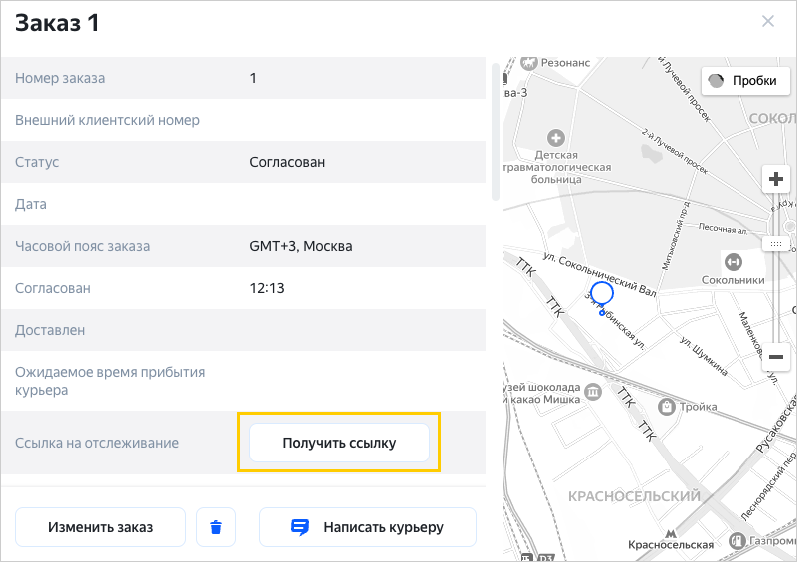797x562 pixels.
Task: Open Изменить заказ to edit order
Action: point(100,527)
